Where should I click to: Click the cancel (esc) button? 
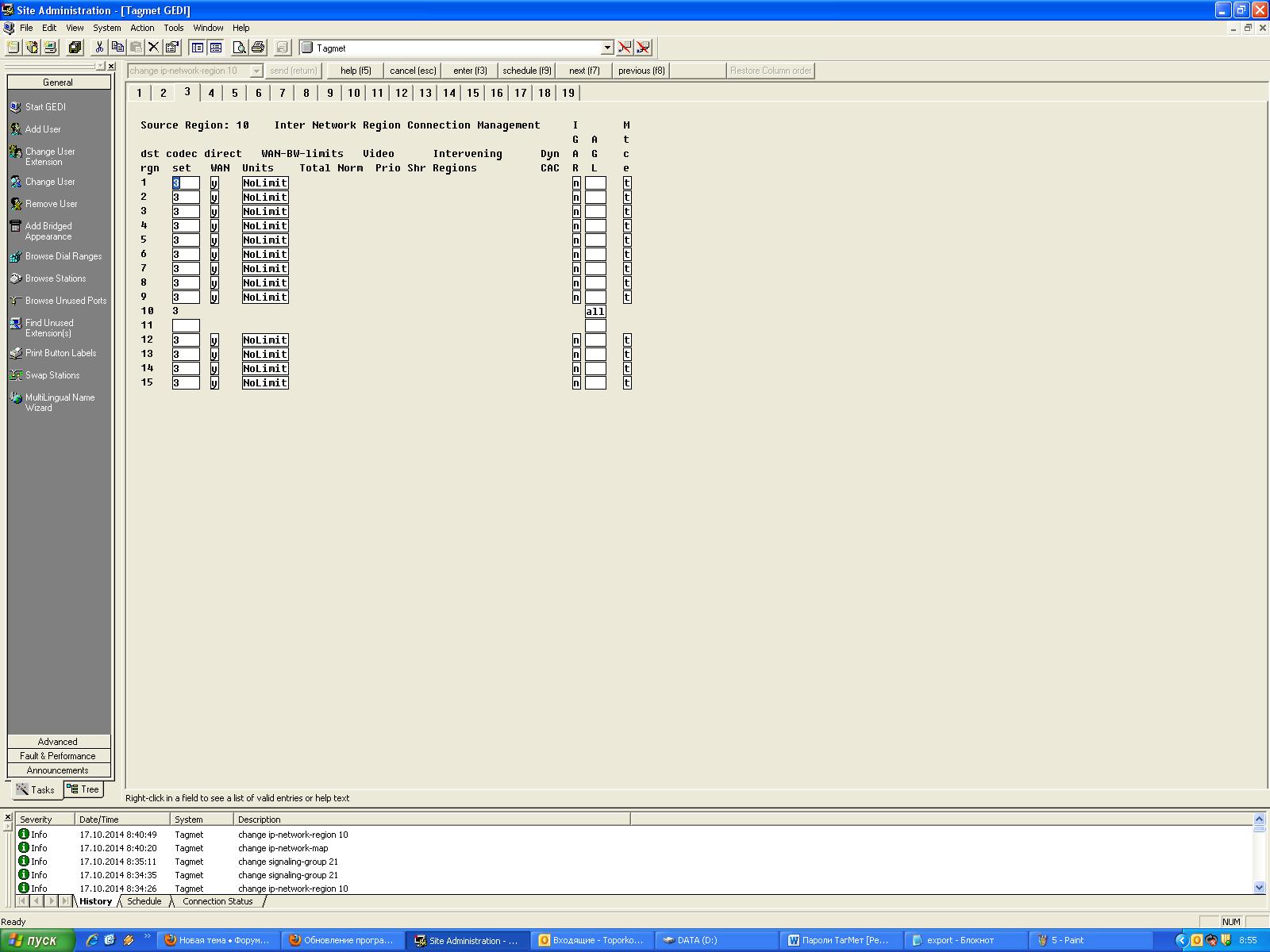pyautogui.click(x=413, y=71)
